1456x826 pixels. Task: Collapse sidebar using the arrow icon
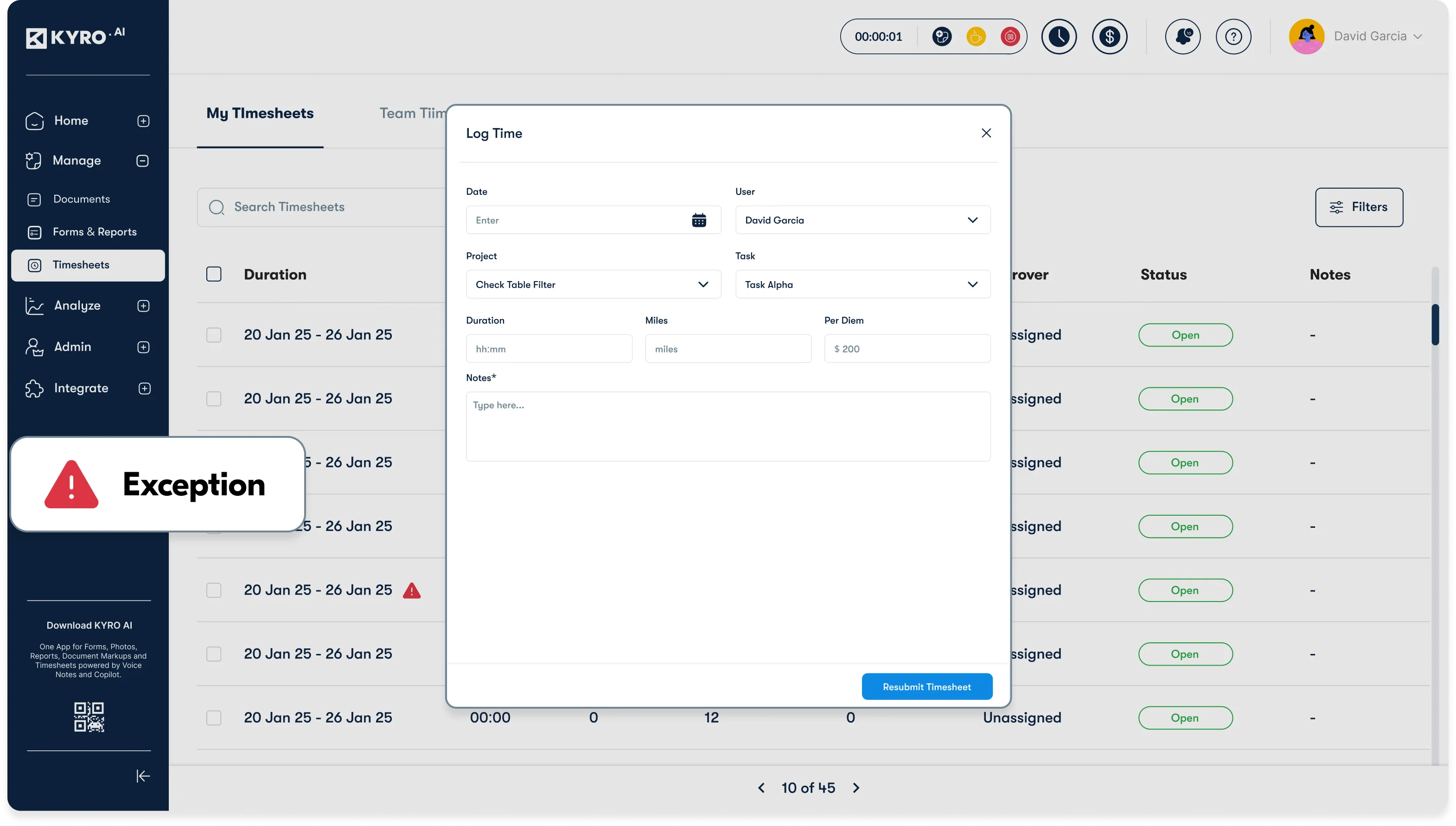coord(143,775)
